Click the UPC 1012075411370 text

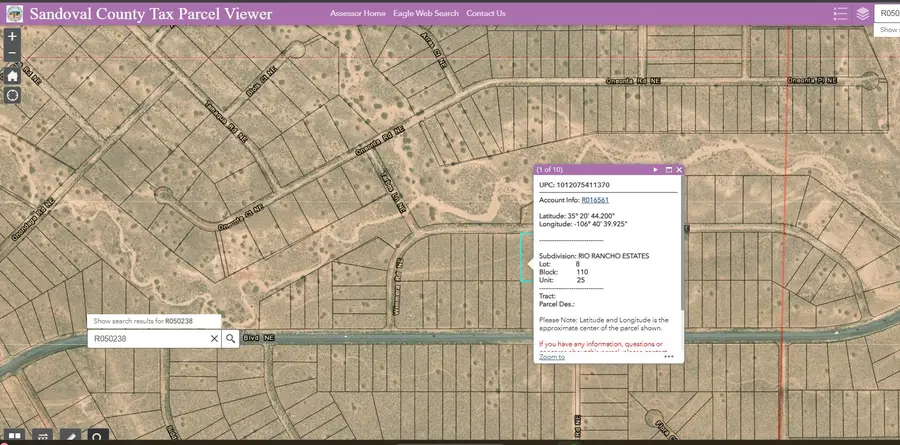coord(575,185)
